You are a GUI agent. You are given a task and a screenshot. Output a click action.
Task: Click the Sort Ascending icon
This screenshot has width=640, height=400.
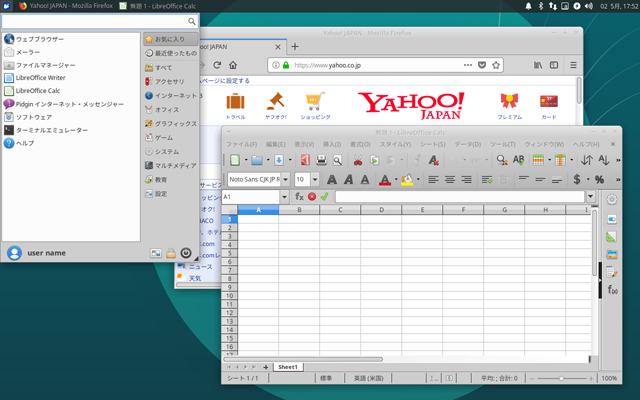[604, 160]
